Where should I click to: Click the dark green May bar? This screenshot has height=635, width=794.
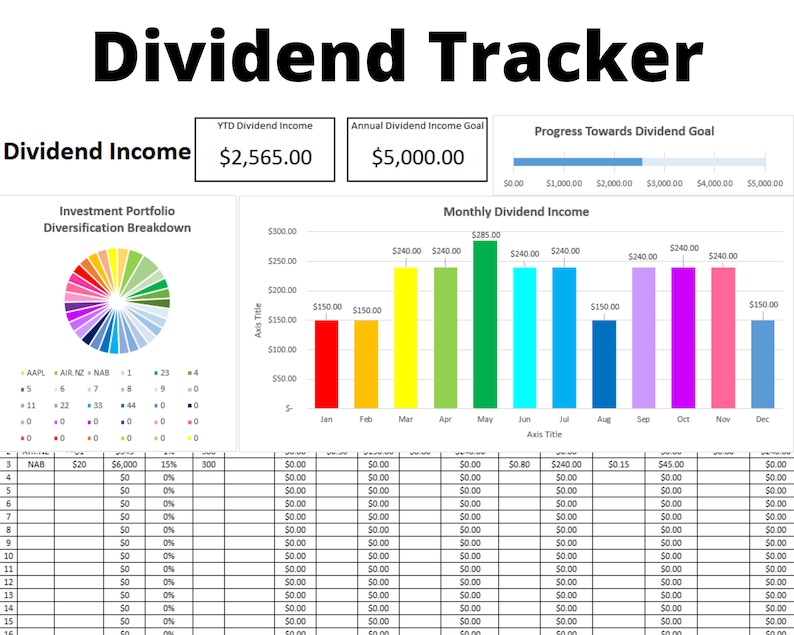[485, 325]
